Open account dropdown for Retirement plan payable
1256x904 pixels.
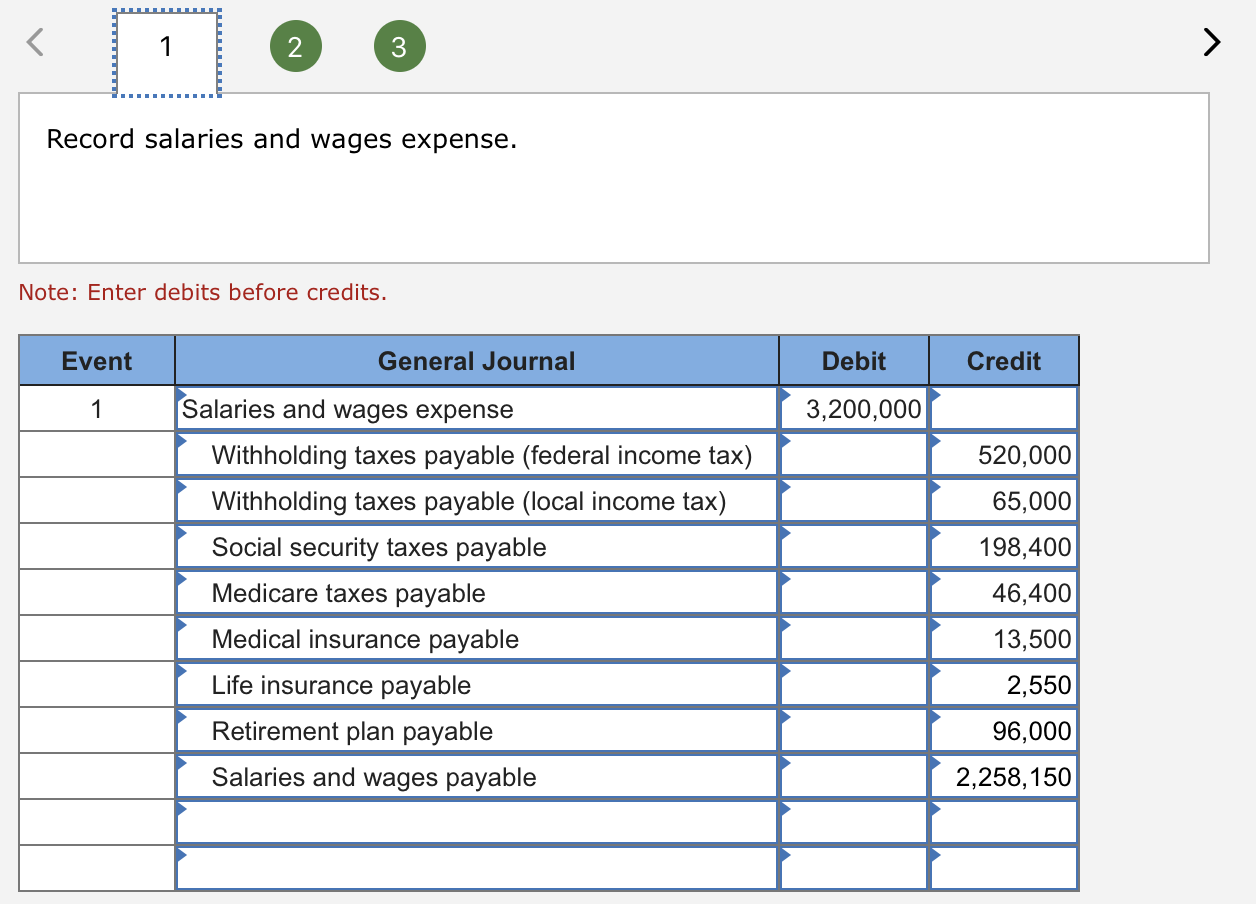[477, 731]
